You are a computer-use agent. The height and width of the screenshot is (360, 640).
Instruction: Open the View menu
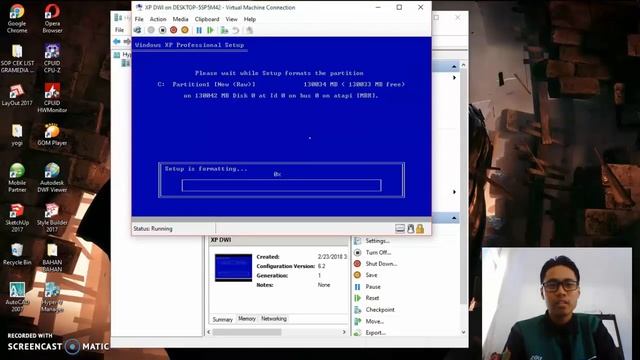click(x=231, y=19)
